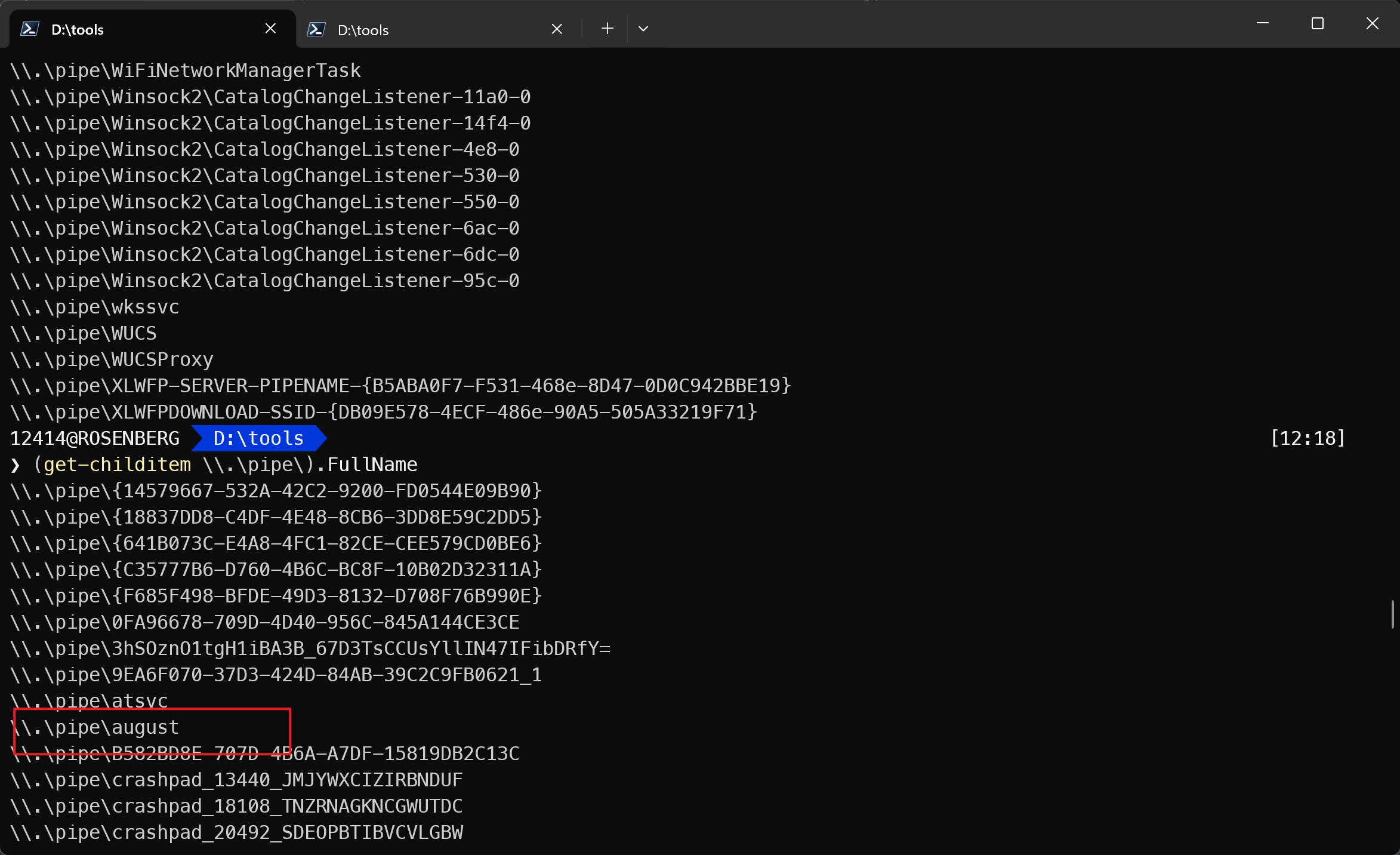The width and height of the screenshot is (1400, 855).
Task: Click the get-childitem command text
Action: pos(117,465)
